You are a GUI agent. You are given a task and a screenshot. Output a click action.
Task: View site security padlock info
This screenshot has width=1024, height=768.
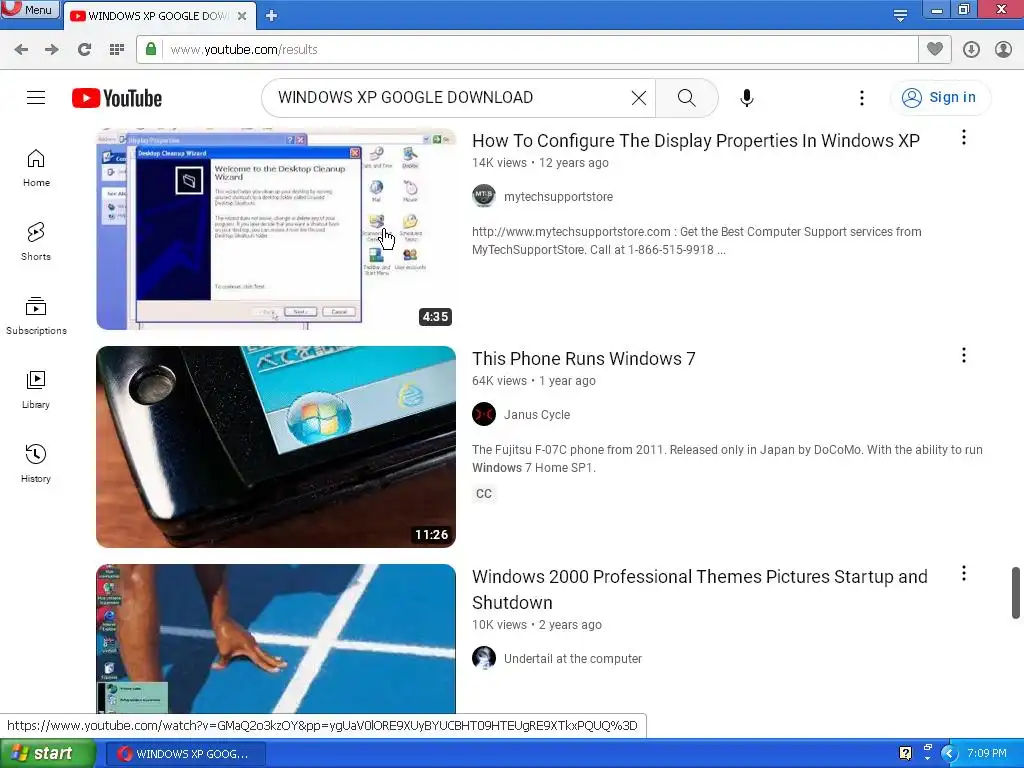point(151,49)
